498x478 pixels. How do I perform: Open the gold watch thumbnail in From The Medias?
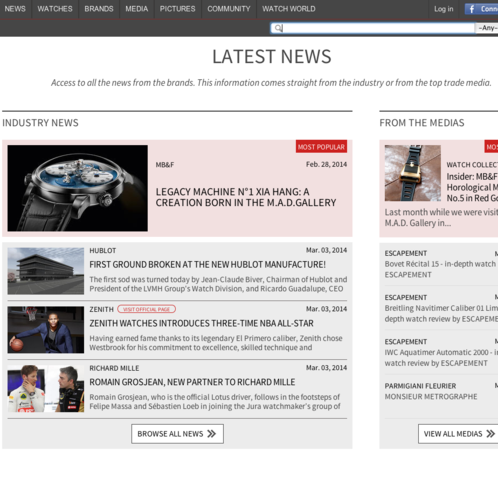413,173
